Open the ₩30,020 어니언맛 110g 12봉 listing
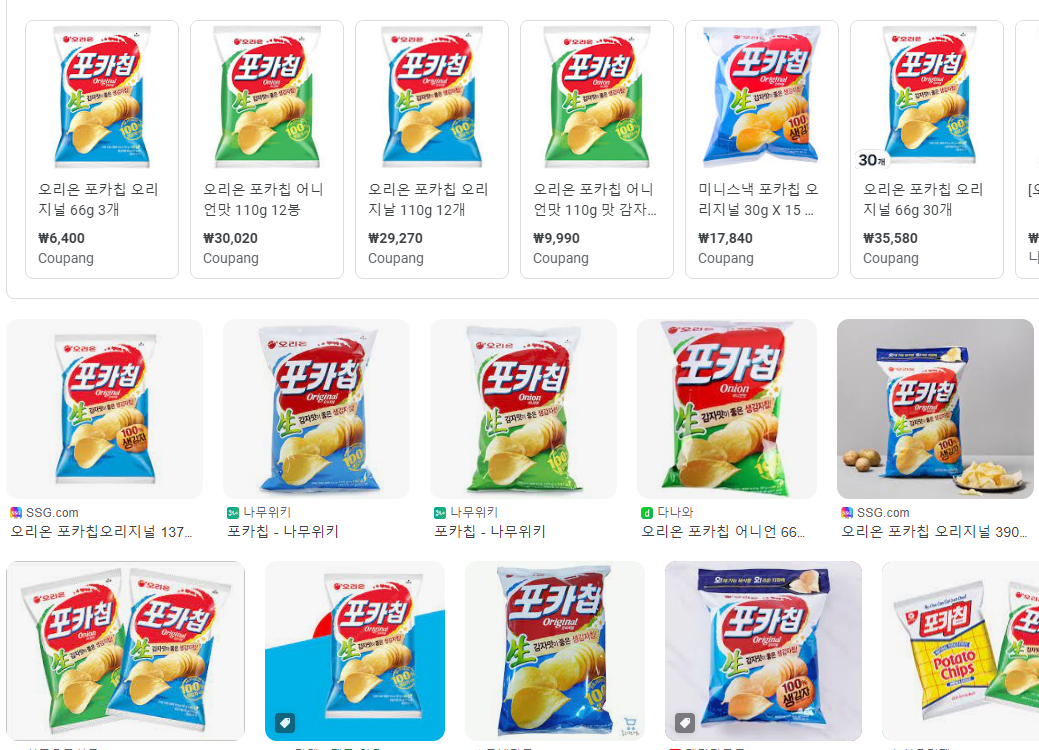 (267, 149)
